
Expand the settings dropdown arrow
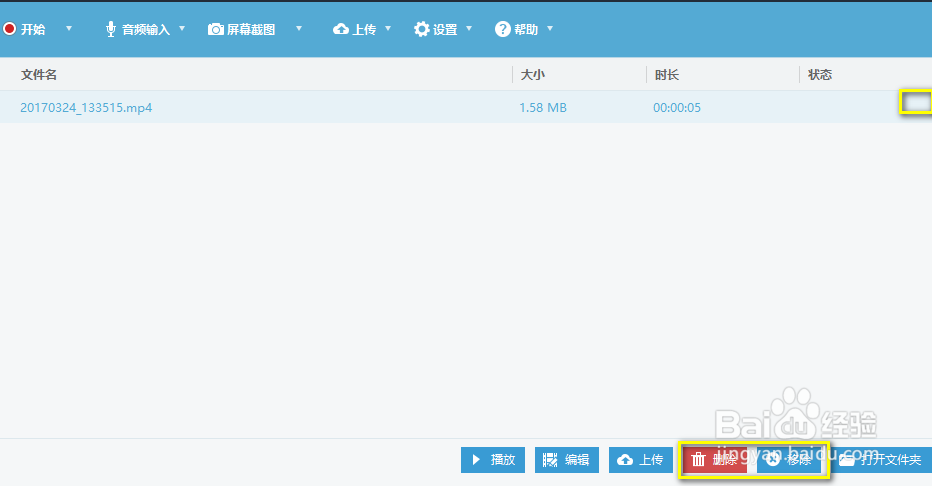(469, 29)
